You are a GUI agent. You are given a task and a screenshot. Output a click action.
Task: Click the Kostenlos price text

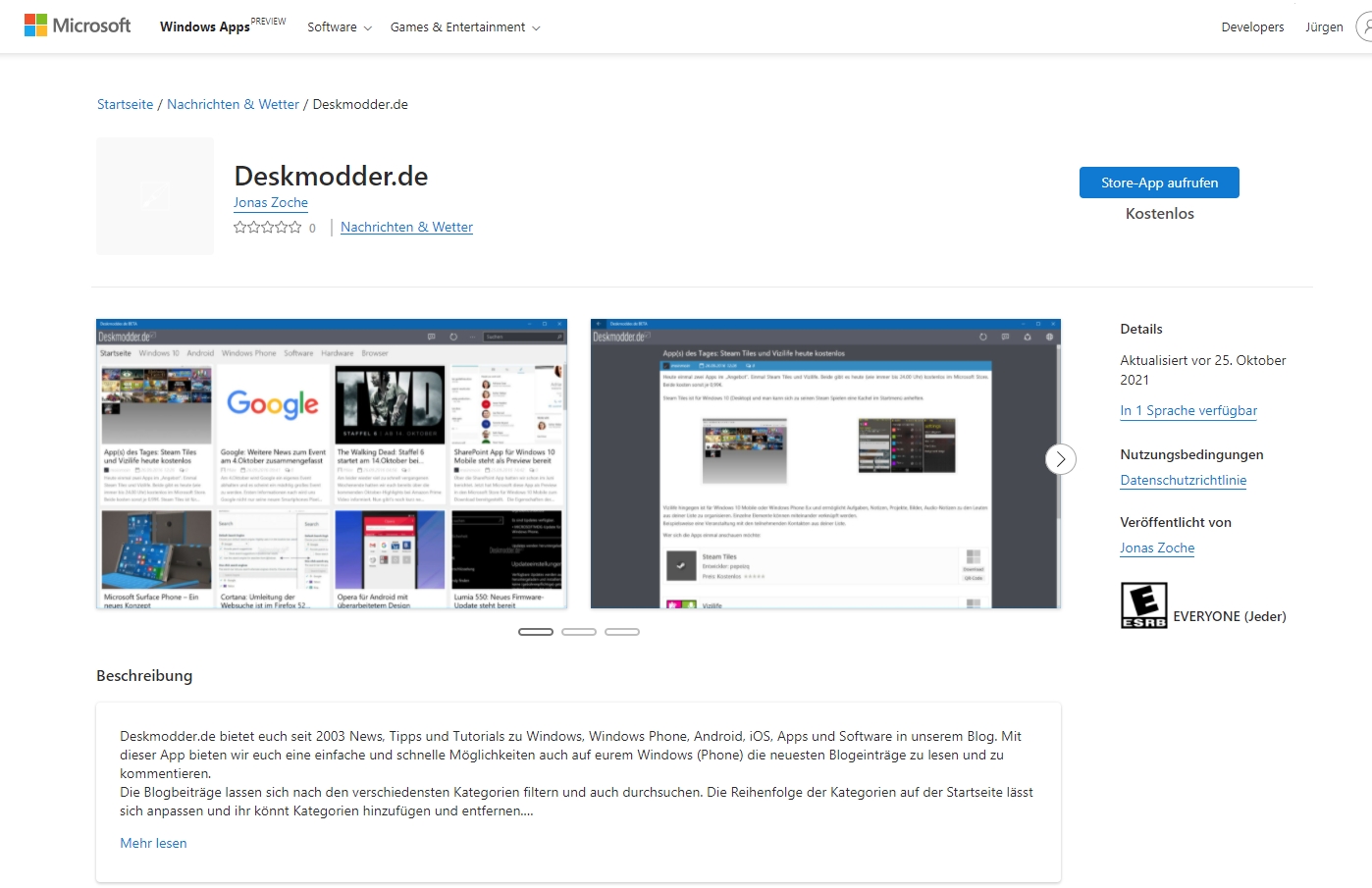click(1160, 213)
